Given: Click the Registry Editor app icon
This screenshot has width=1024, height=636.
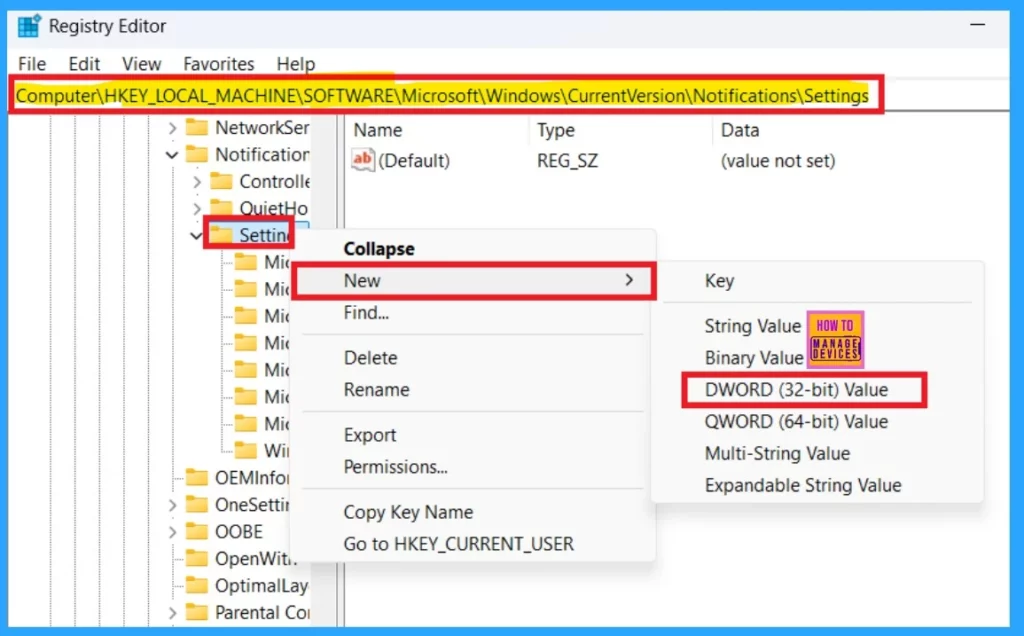Looking at the screenshot, I should click(29, 27).
